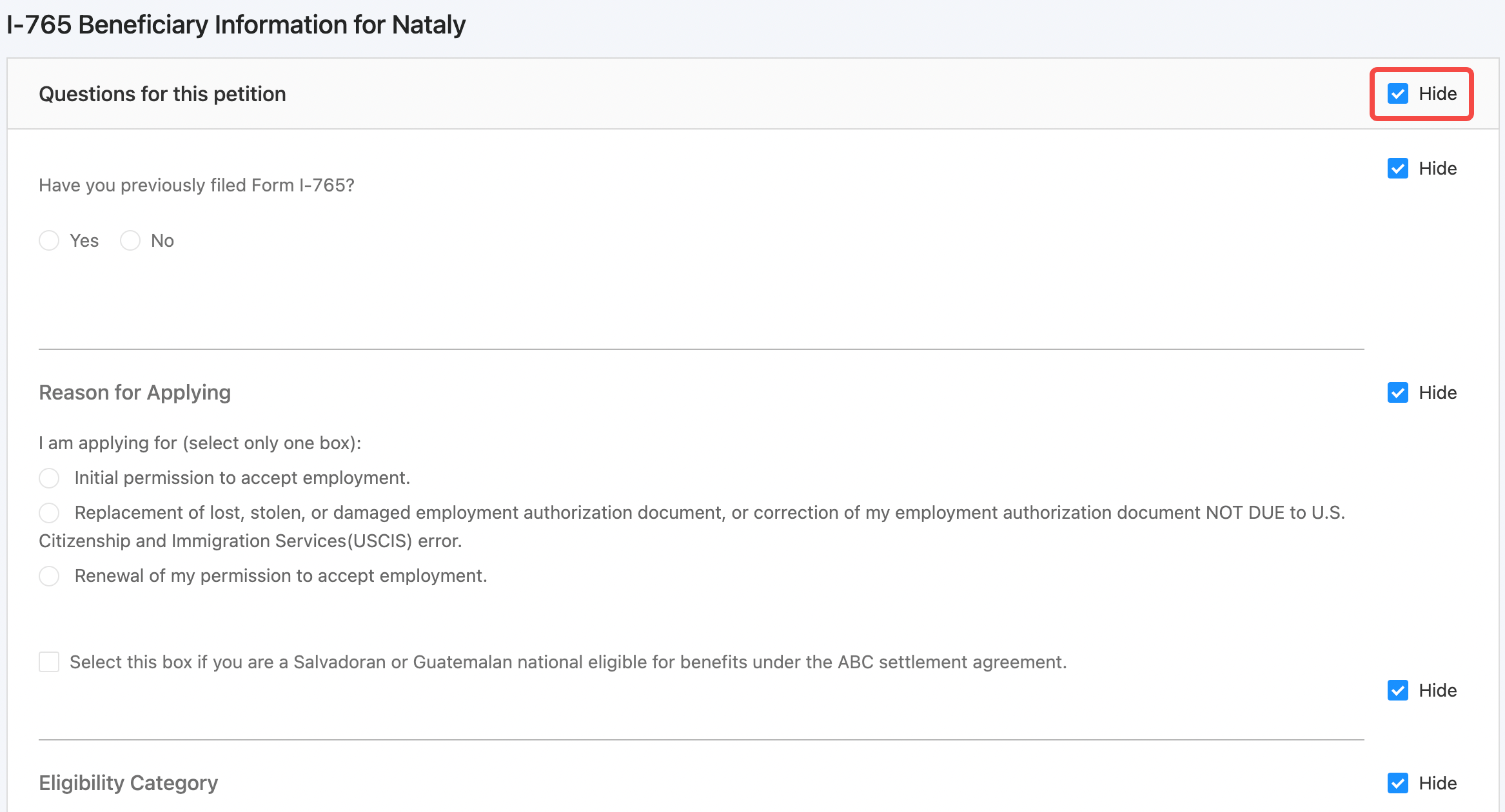The image size is (1505, 812).
Task: Select No for previously filed Form I-765
Action: point(130,241)
